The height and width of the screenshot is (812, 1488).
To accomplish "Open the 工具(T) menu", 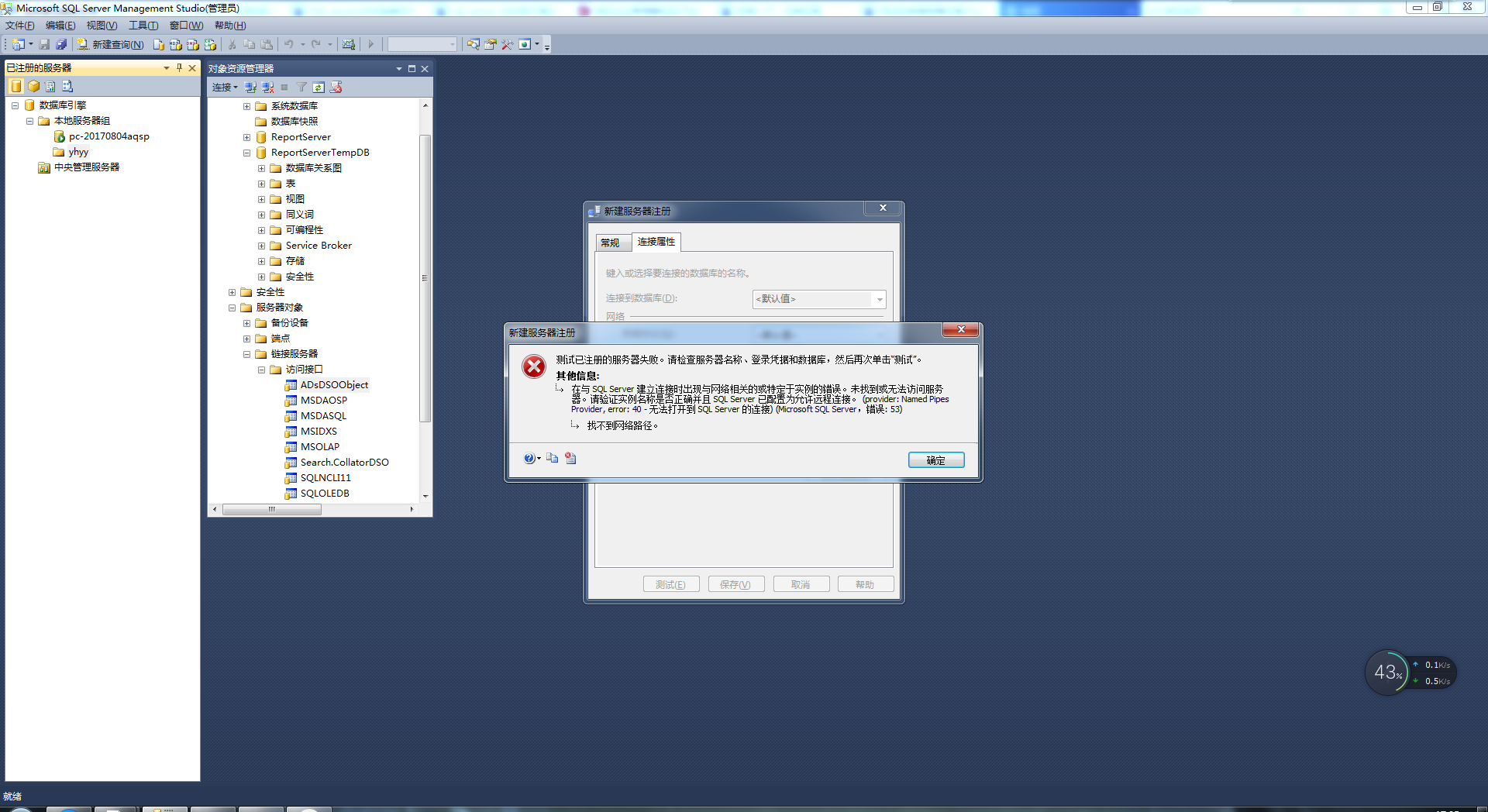I will click(x=143, y=26).
